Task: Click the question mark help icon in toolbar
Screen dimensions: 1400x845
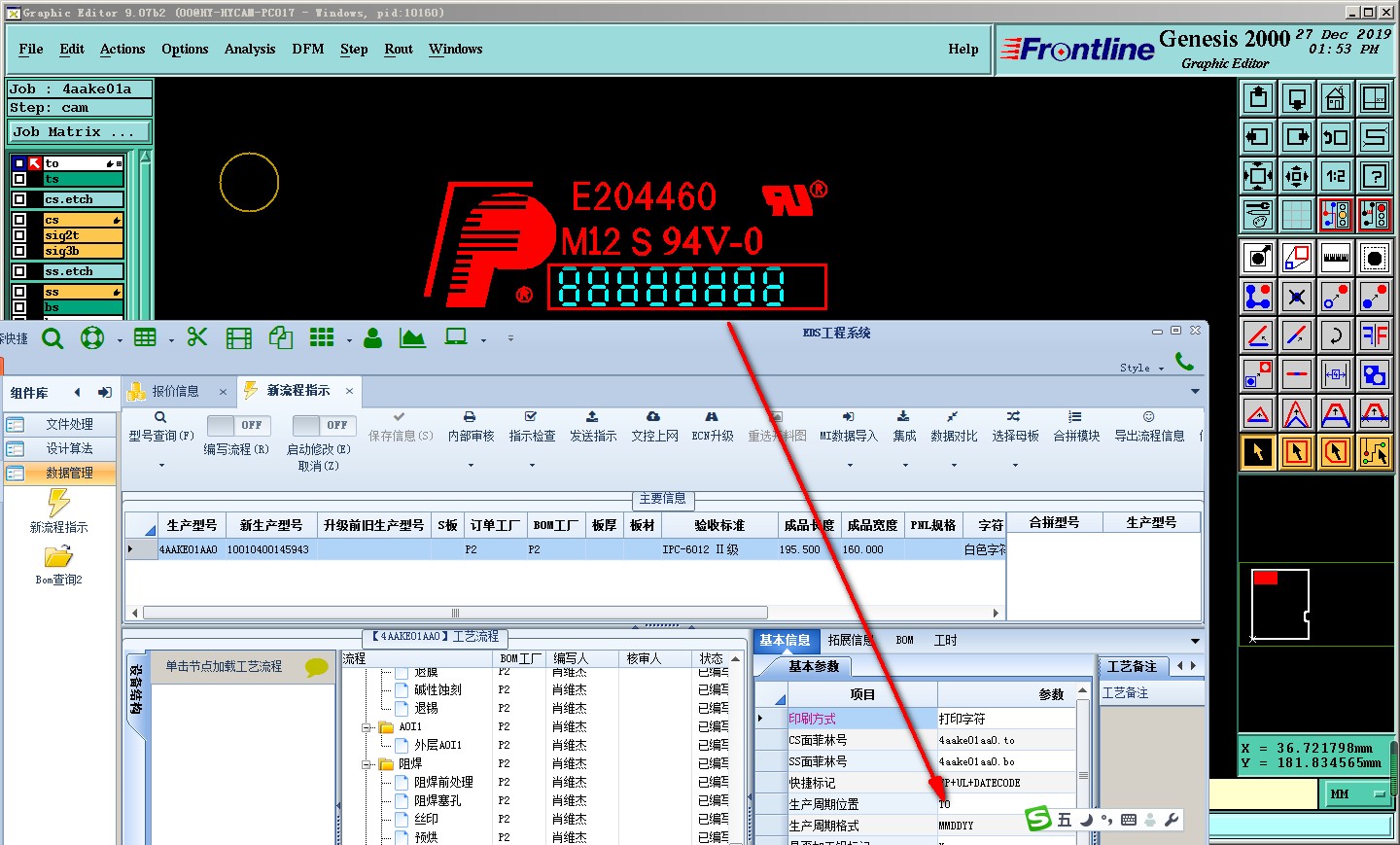Action: click(1375, 176)
